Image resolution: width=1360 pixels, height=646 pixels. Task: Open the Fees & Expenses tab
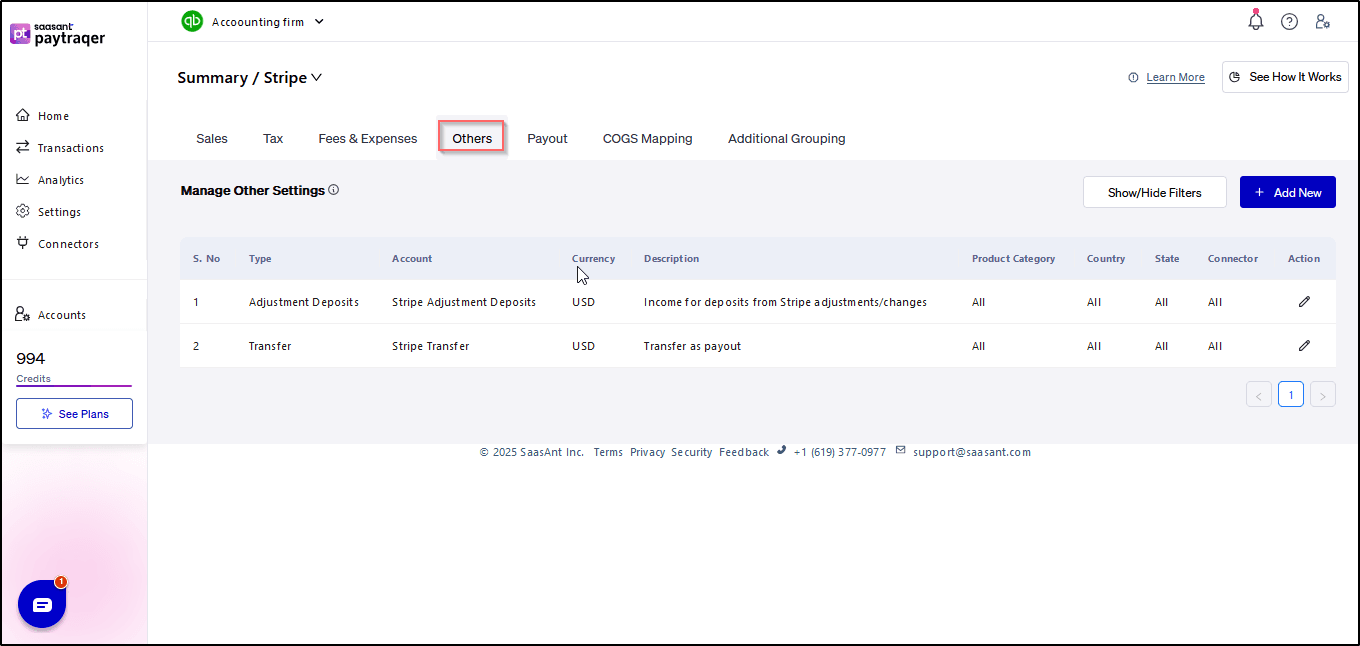click(368, 139)
